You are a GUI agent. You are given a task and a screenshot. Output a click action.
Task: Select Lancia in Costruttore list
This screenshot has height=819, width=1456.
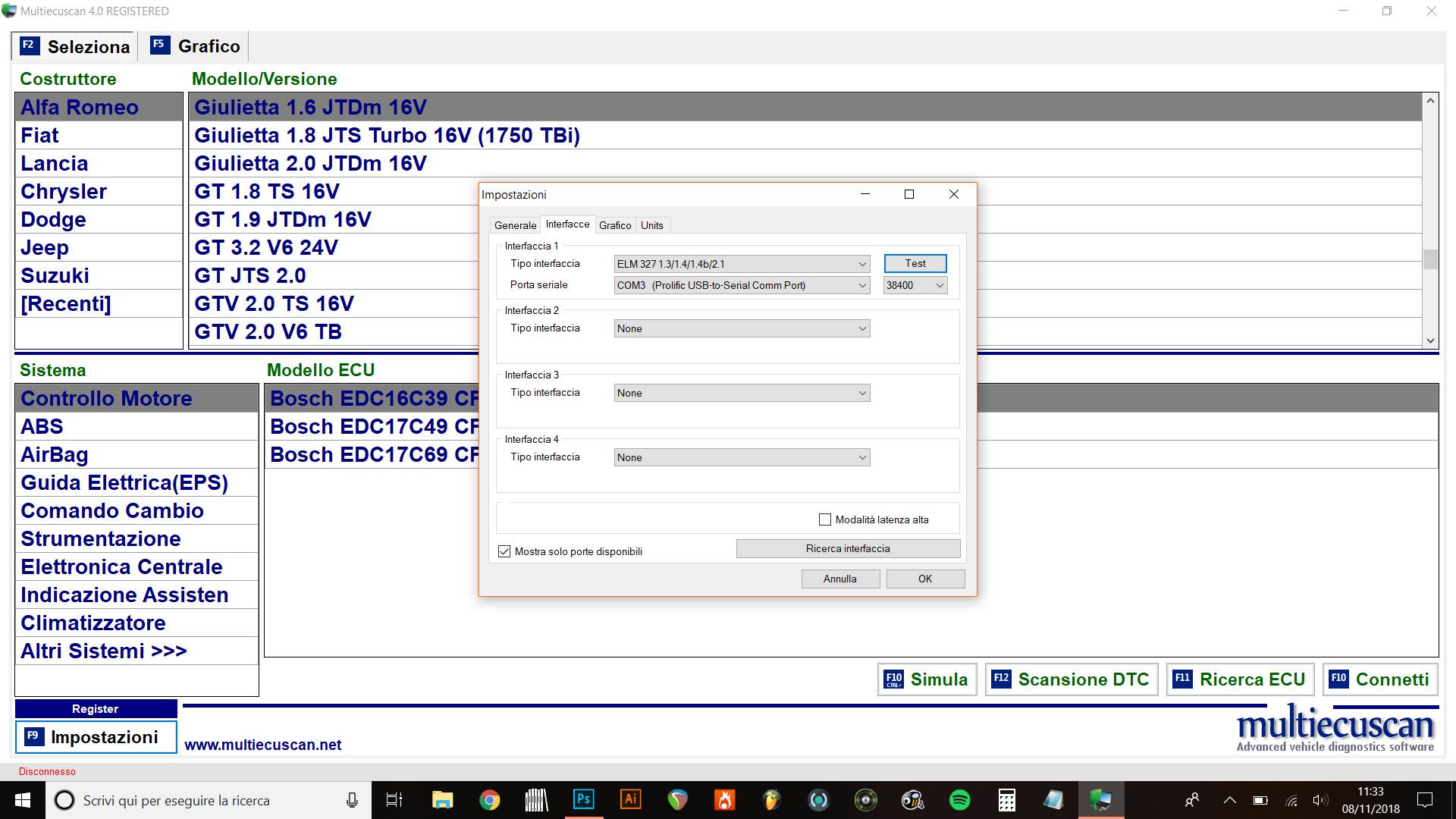[x=99, y=163]
